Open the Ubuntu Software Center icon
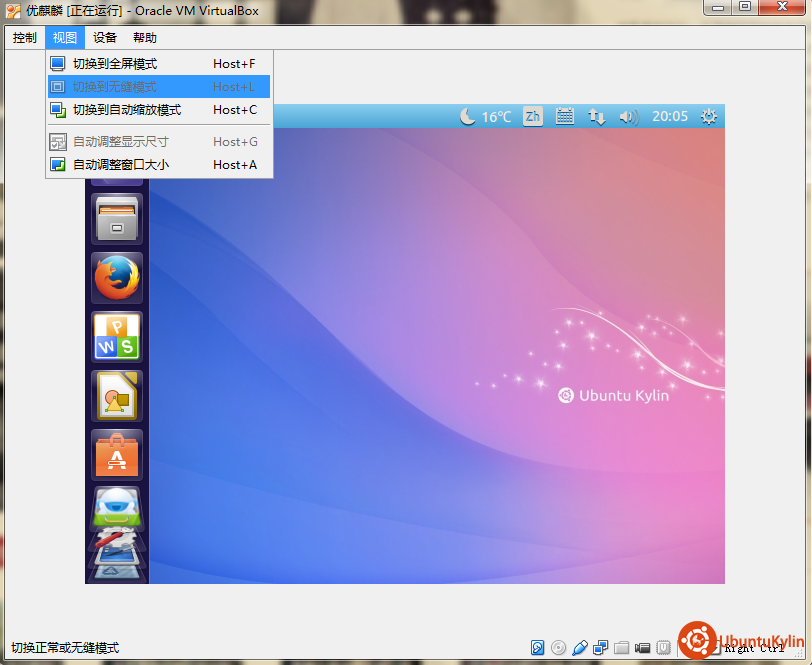The width and height of the screenshot is (812, 665). (117, 455)
